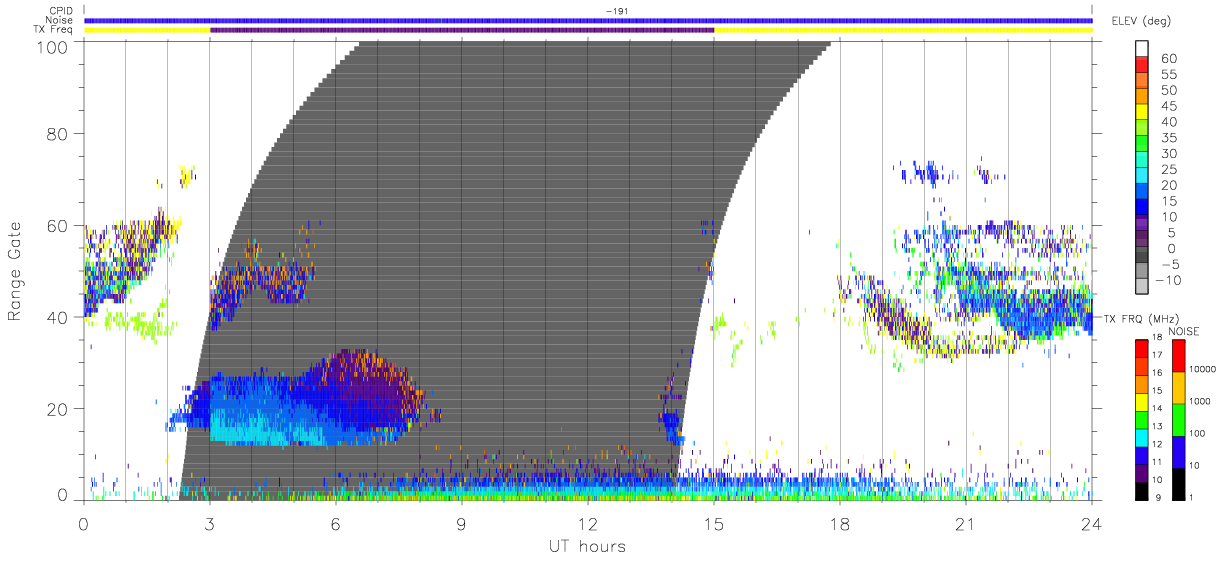This screenshot has height=567, width=1228.
Task: Select the white top cell of ELEV colorbar
Action: pos(1142,50)
